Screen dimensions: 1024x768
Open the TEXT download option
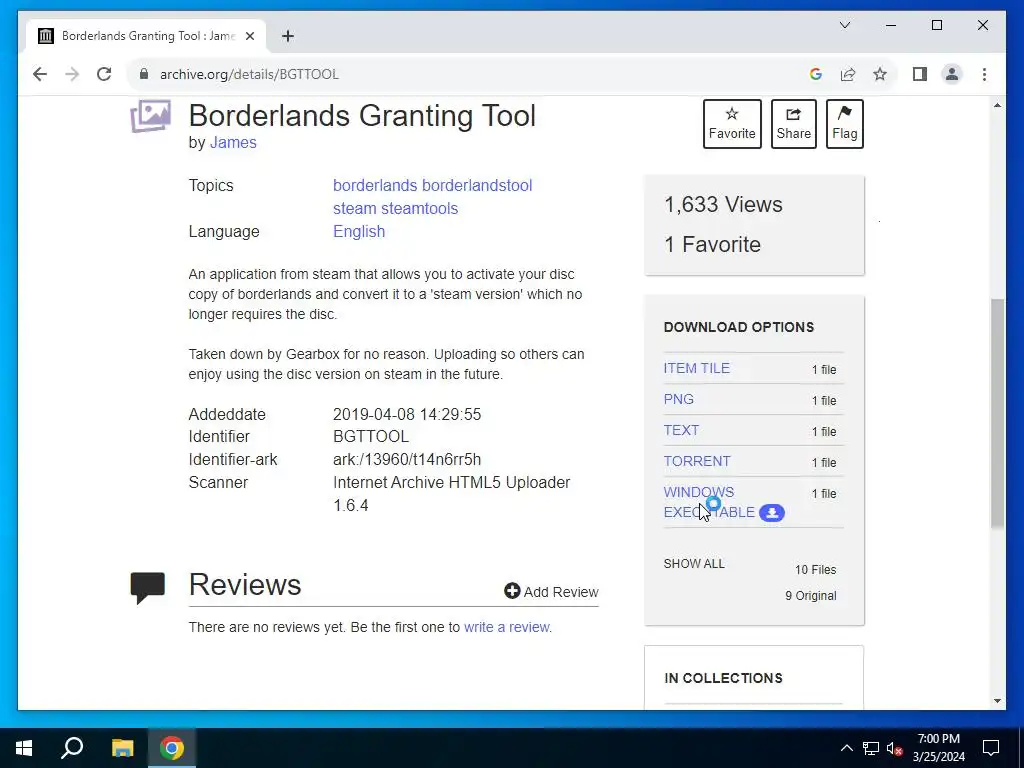681,430
